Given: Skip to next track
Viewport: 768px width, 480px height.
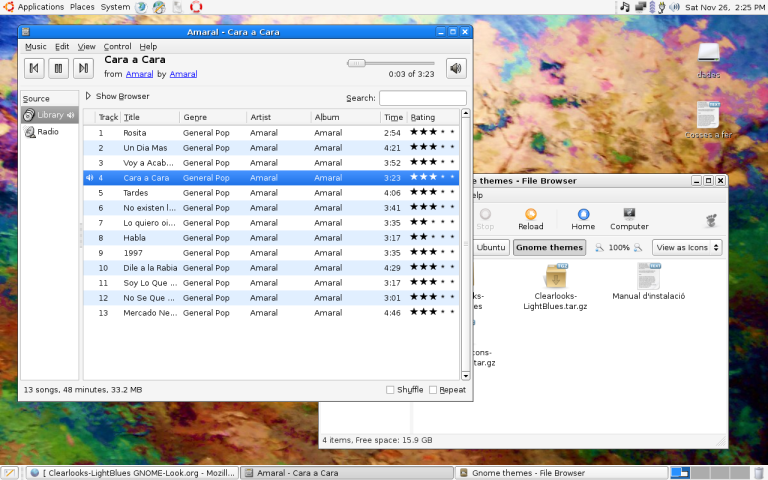Looking at the screenshot, I should tap(83, 68).
